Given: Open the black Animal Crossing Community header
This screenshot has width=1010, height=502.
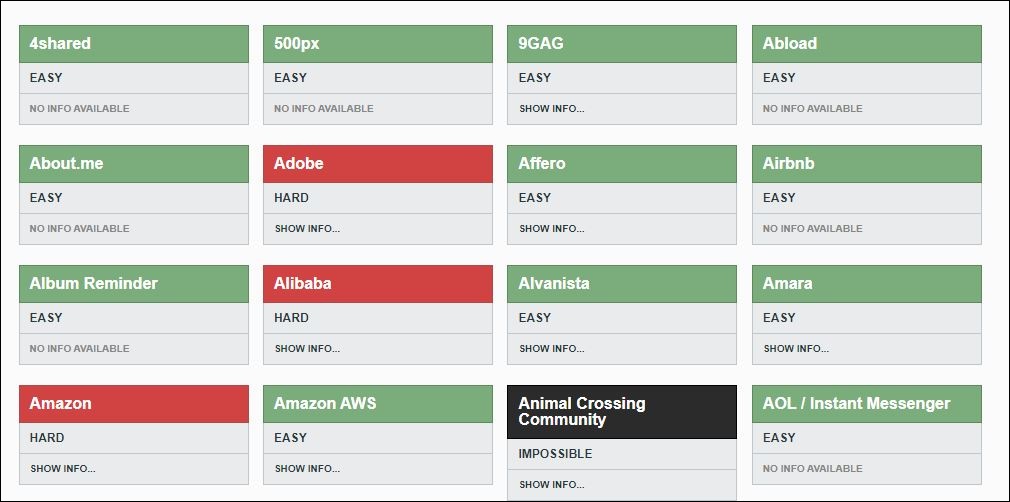Looking at the screenshot, I should pos(582,412).
